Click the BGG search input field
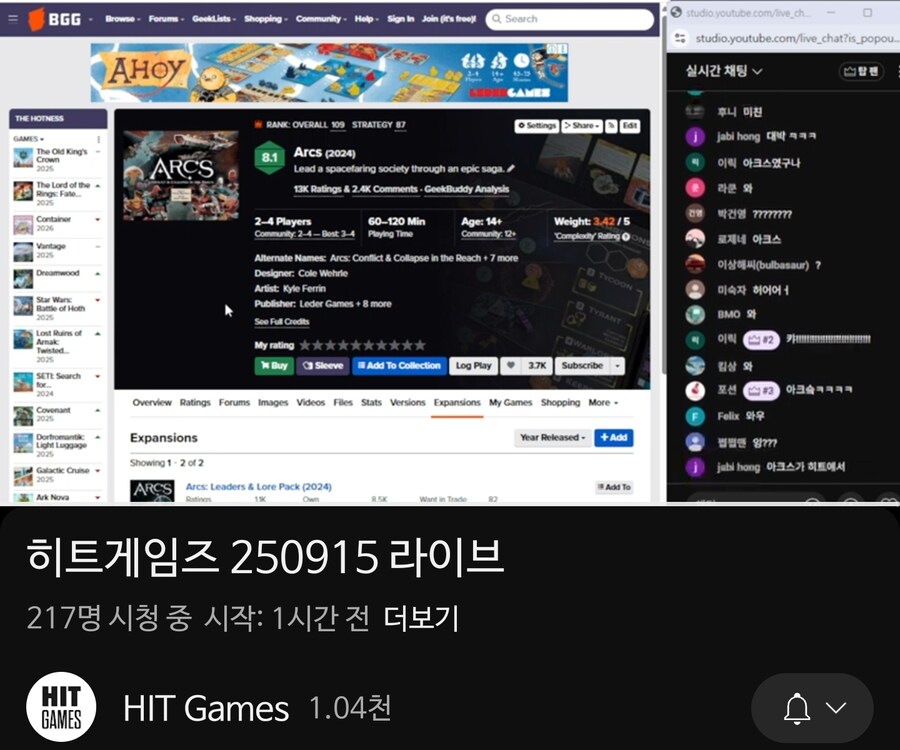The width and height of the screenshot is (900, 750). (570, 18)
